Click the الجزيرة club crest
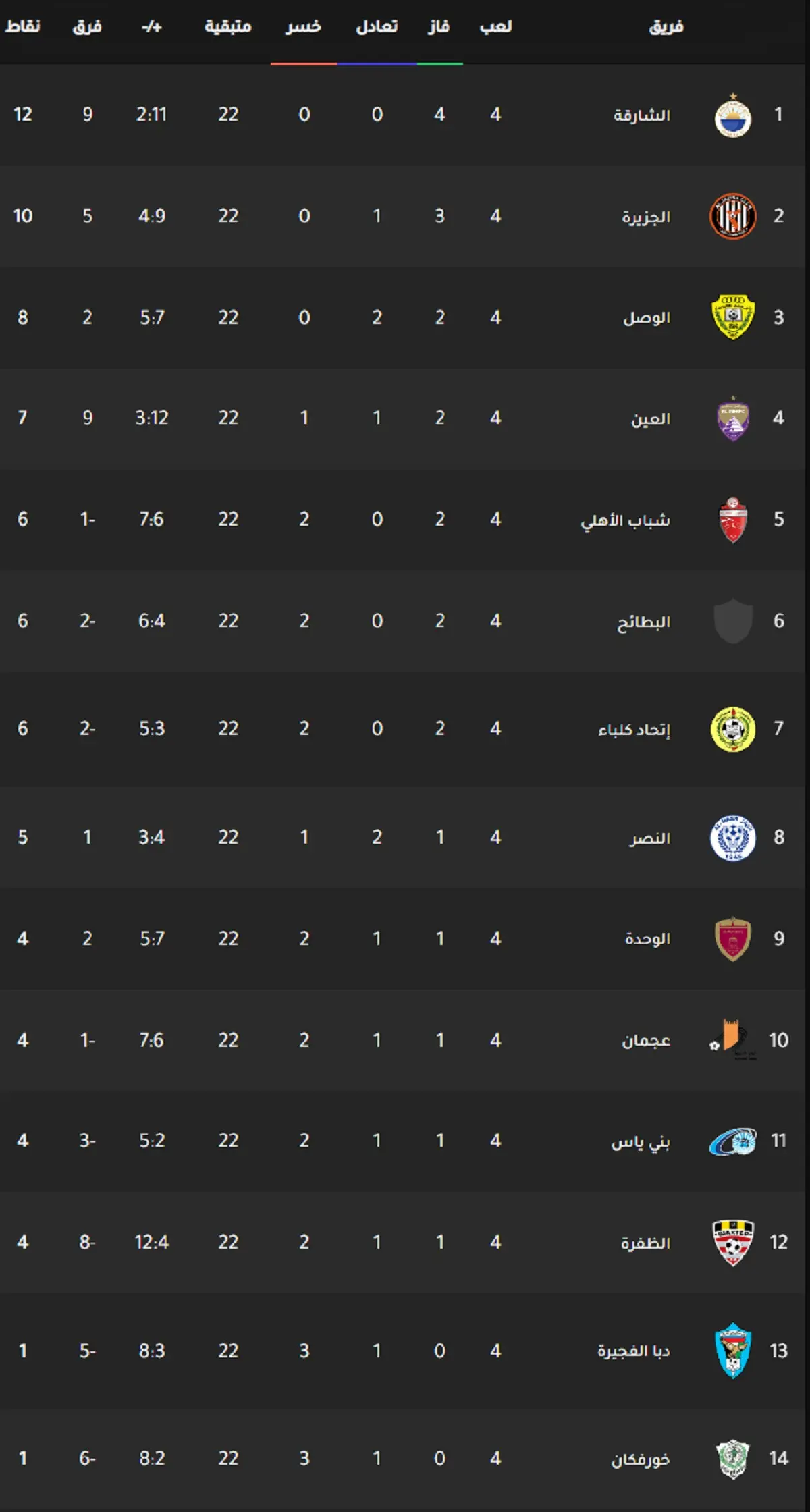This screenshot has width=810, height=1512. tap(733, 216)
